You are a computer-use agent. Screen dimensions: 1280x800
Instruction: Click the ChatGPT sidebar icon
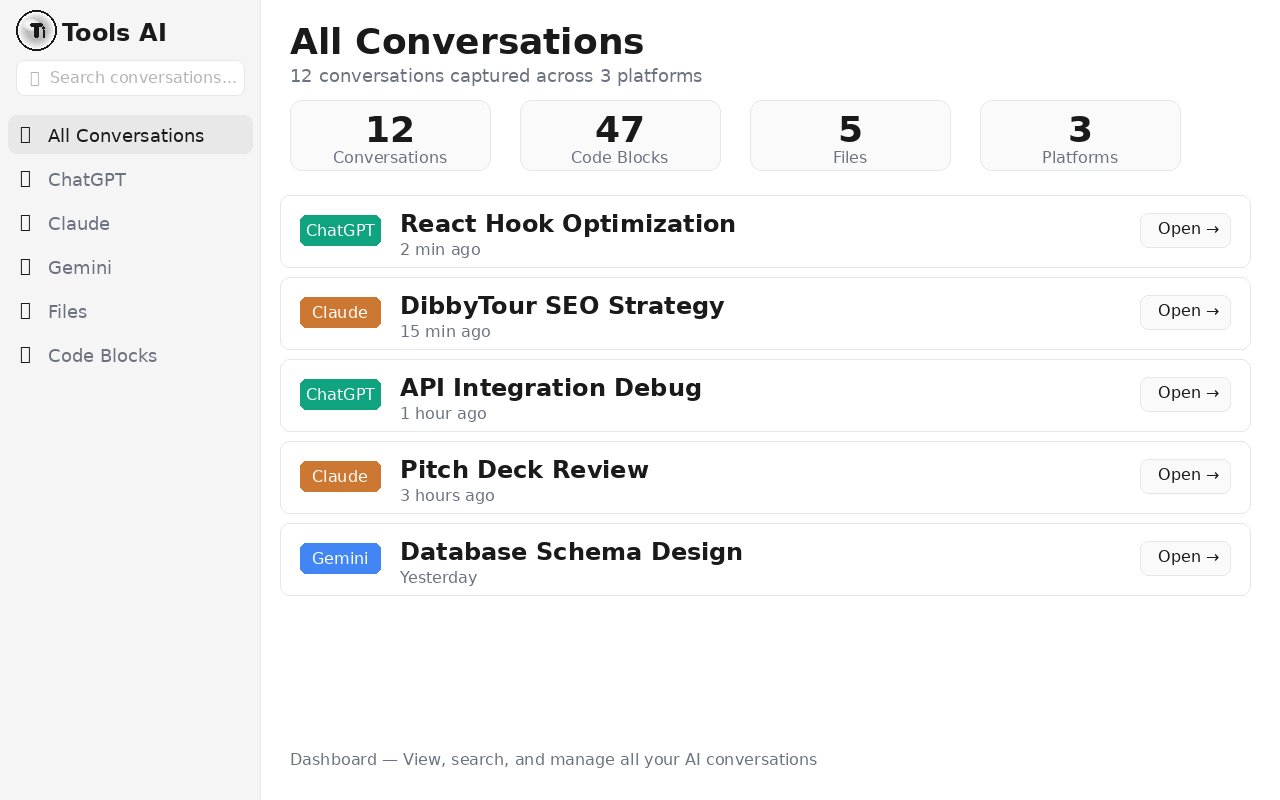(26, 179)
